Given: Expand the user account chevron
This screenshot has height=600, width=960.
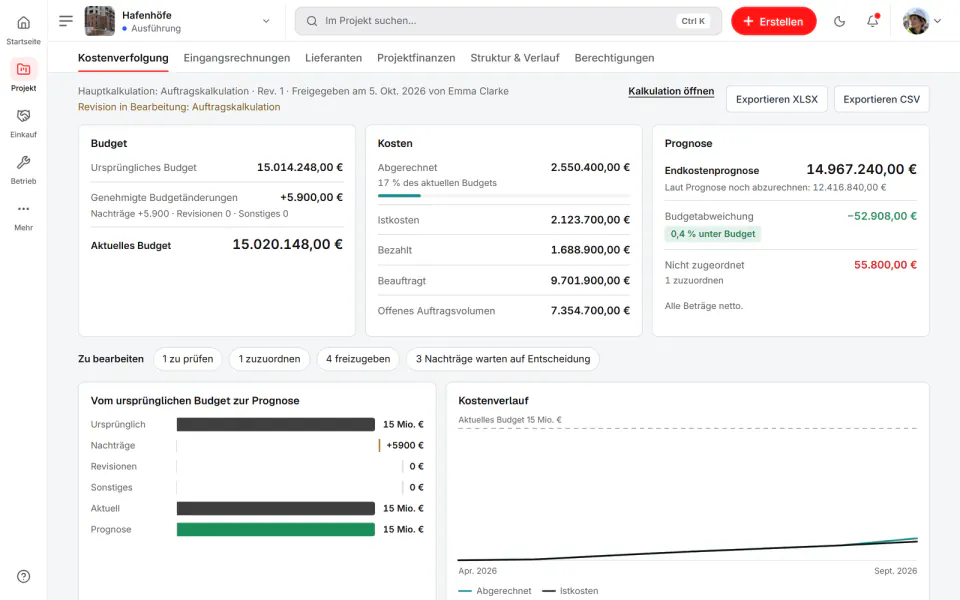Looking at the screenshot, I should (x=937, y=21).
